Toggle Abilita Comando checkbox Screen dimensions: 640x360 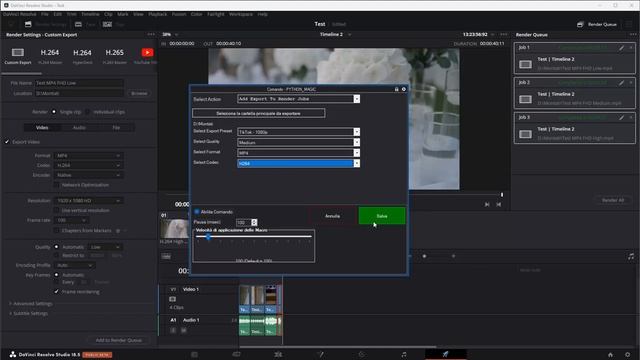tap(197, 212)
